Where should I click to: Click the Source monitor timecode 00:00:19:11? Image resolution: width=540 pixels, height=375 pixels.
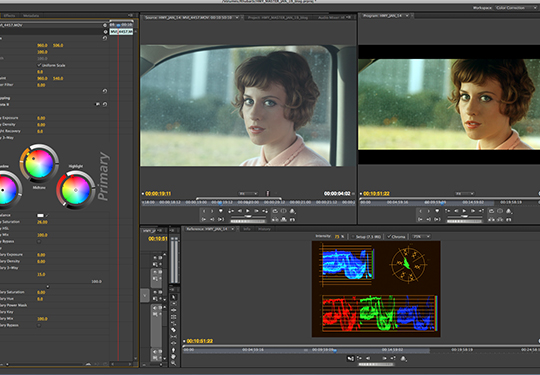click(158, 194)
